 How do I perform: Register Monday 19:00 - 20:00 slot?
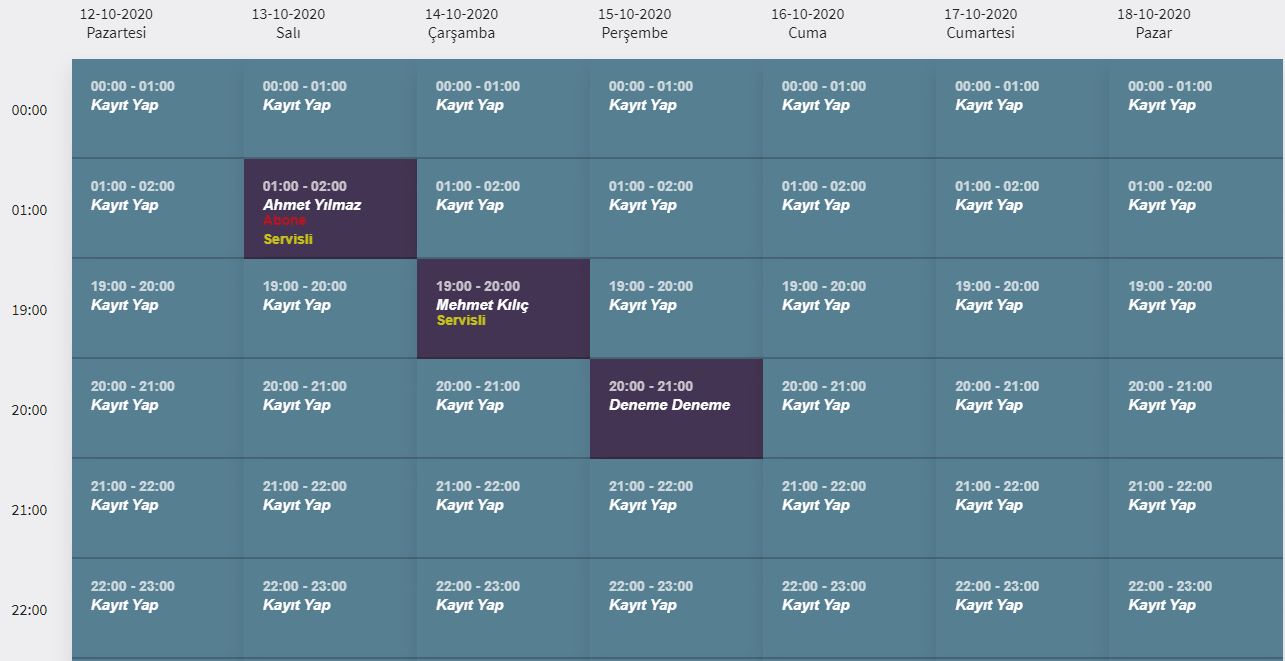pos(125,305)
